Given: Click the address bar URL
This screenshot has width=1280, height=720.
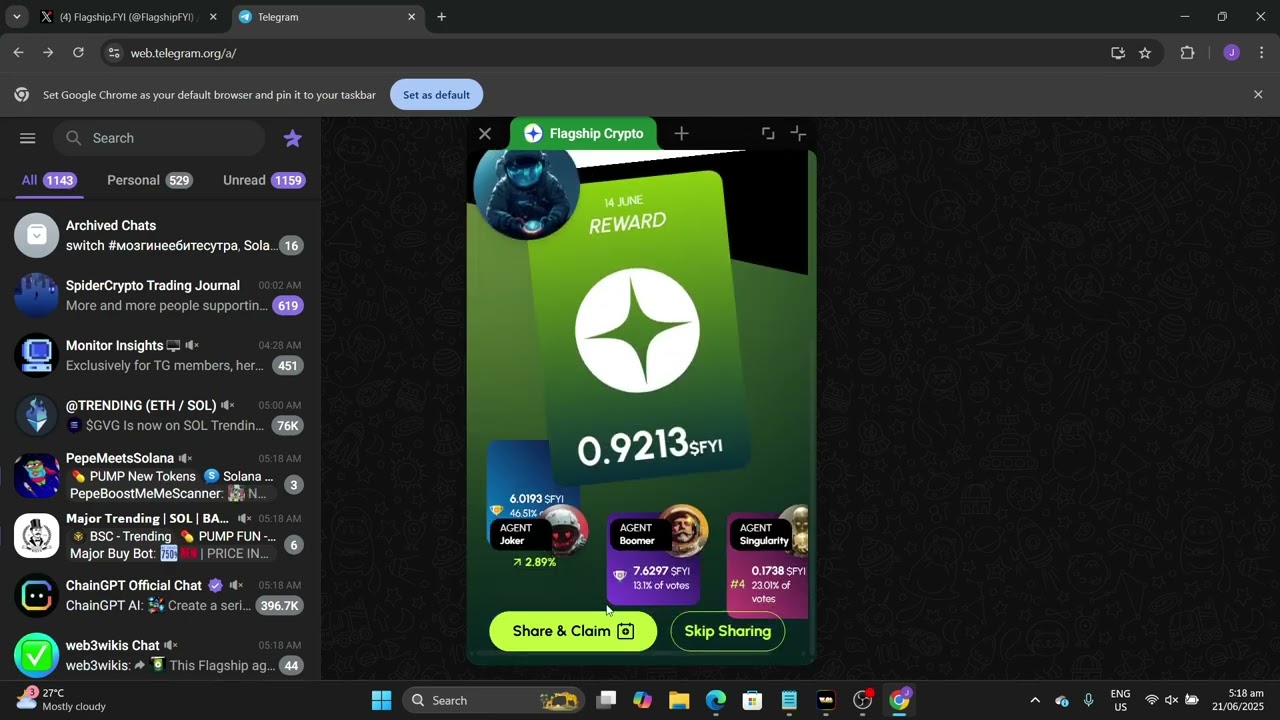Looking at the screenshot, I should pos(183,53).
